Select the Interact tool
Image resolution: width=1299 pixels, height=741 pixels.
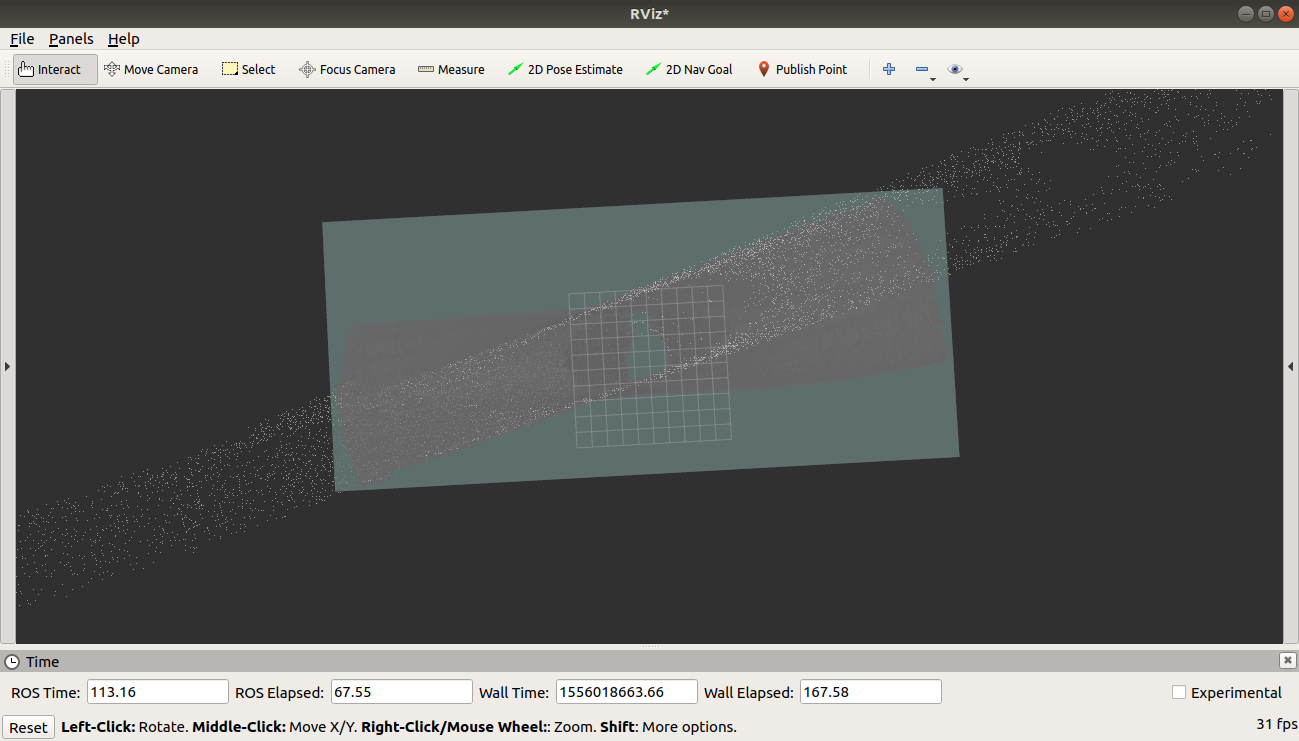[x=55, y=69]
